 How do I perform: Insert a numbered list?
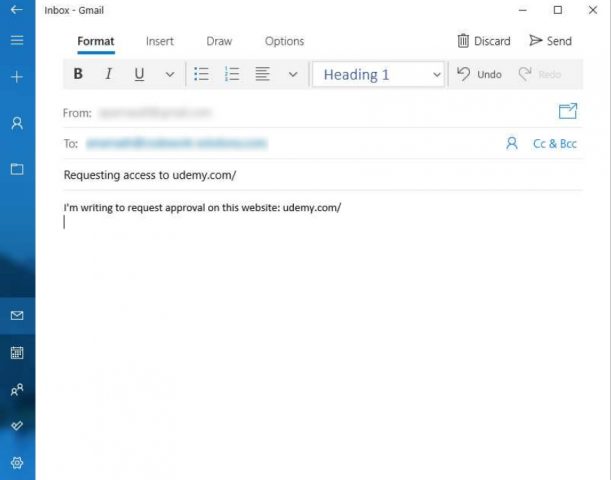pos(232,74)
